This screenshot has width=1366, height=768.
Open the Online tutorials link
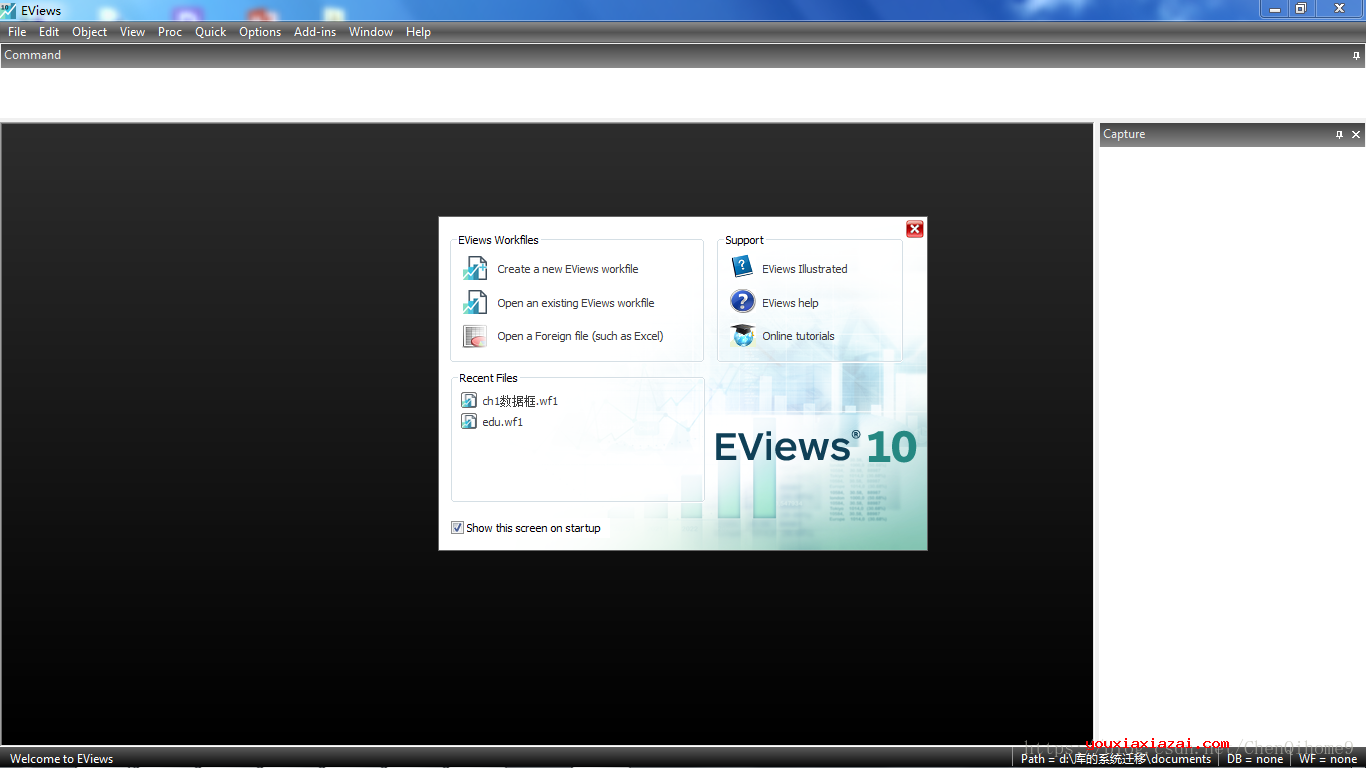pos(798,336)
